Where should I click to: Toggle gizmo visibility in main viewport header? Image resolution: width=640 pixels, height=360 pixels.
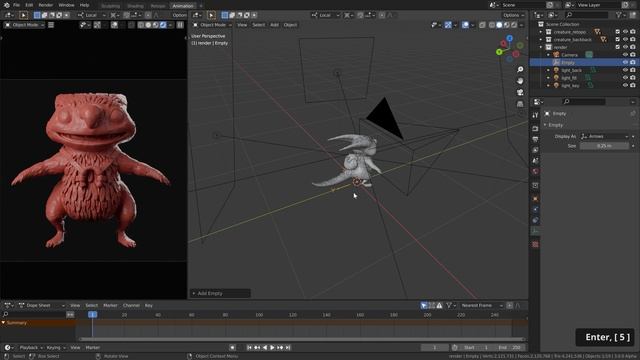tap(448, 25)
